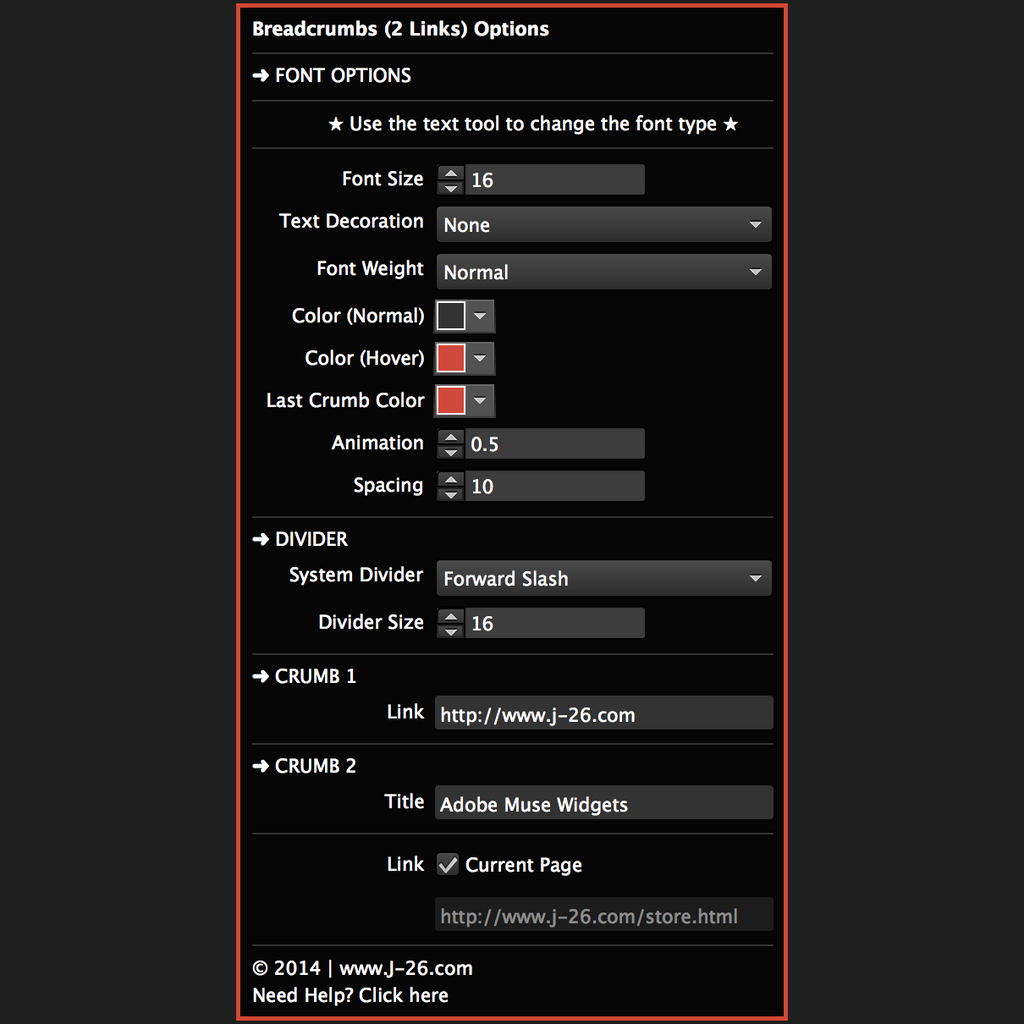1024x1024 pixels.
Task: Decrease Font Size with down stepper arrow
Action: [x=451, y=187]
